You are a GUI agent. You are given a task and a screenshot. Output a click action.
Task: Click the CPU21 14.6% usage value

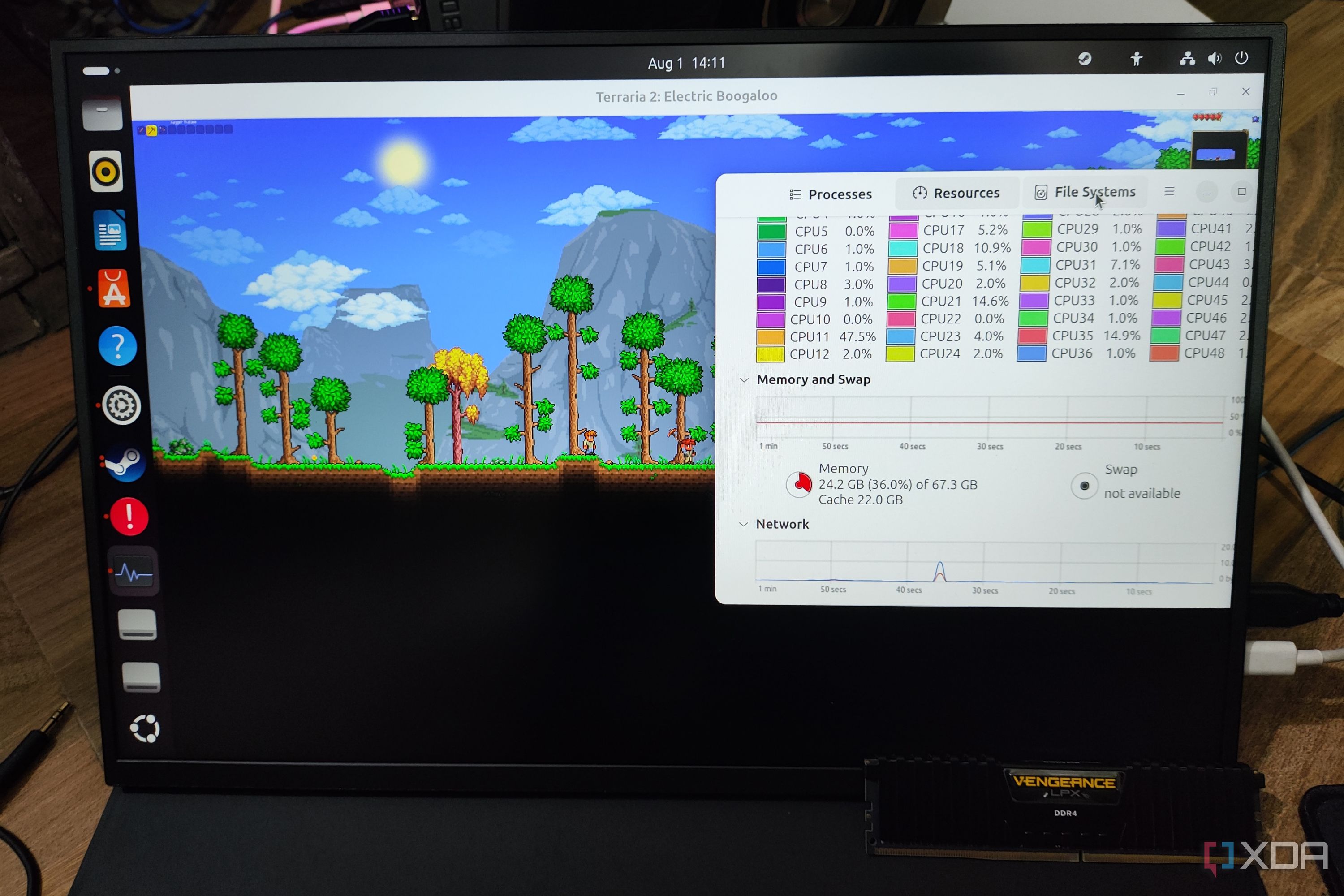(990, 301)
